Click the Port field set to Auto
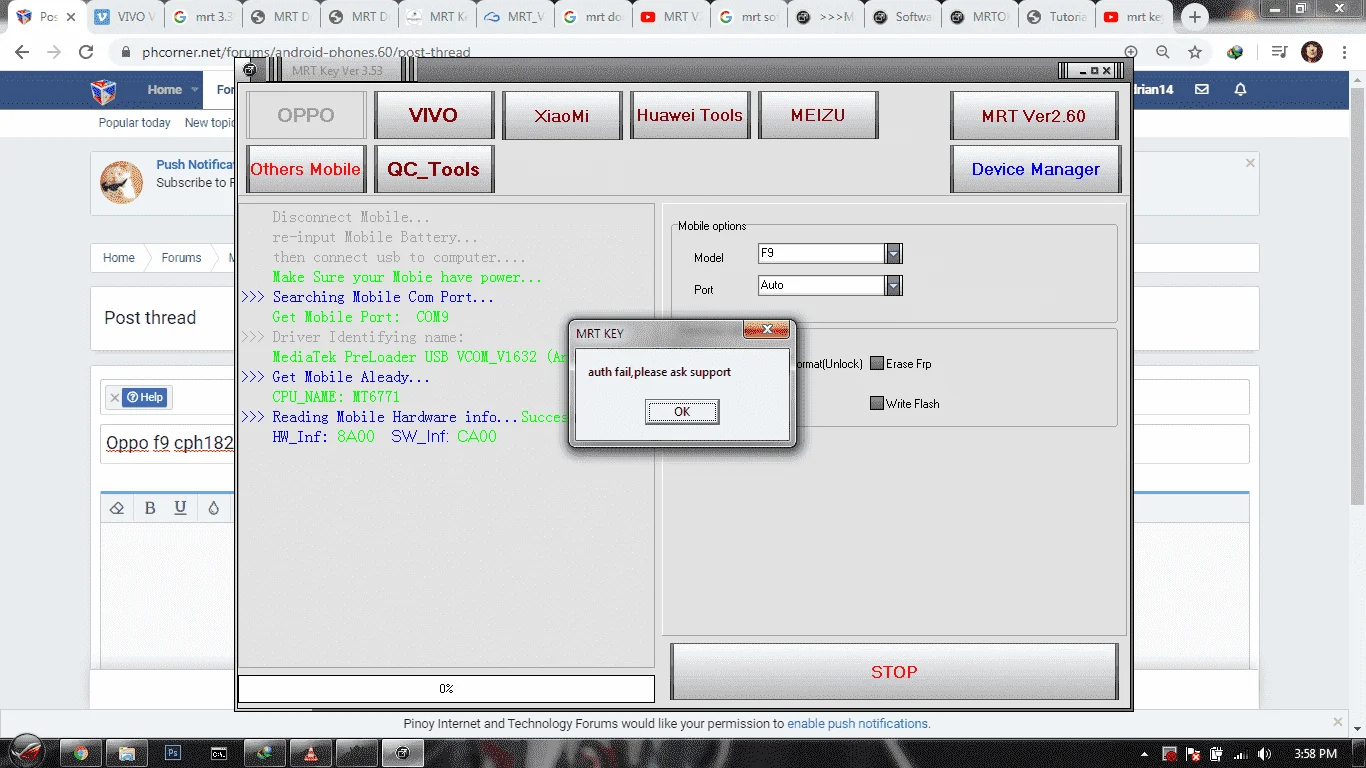The image size is (1366, 768). tap(822, 286)
